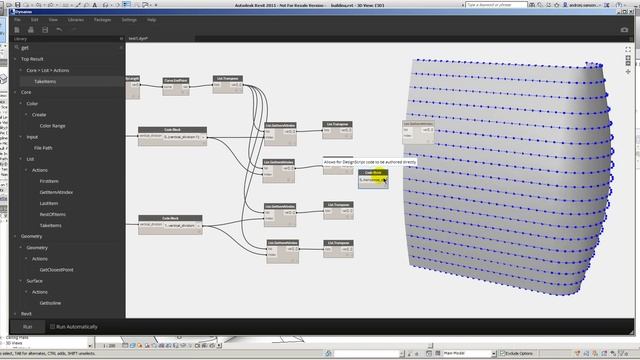
Task: Switch to the test1.dyn workspace tab
Action: tap(138, 38)
